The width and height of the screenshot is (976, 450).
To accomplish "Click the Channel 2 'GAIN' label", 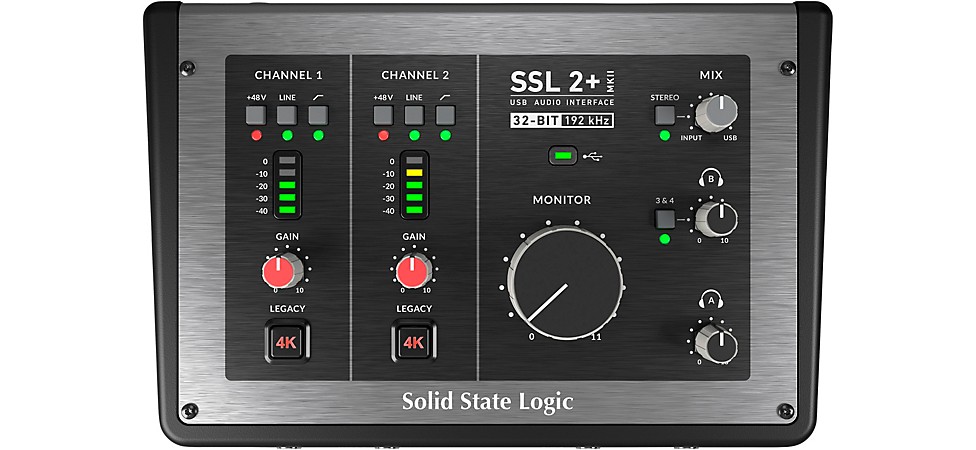I will [x=414, y=237].
